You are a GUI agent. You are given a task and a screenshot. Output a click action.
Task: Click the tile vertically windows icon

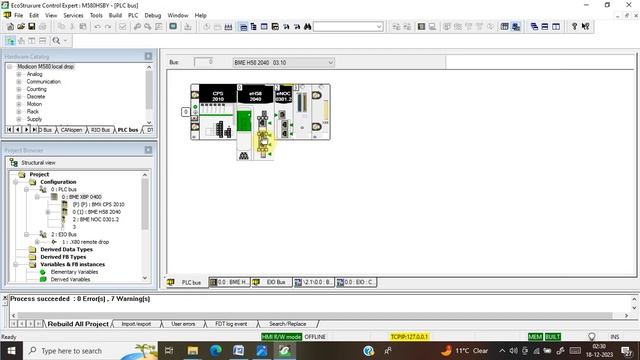(556, 27)
